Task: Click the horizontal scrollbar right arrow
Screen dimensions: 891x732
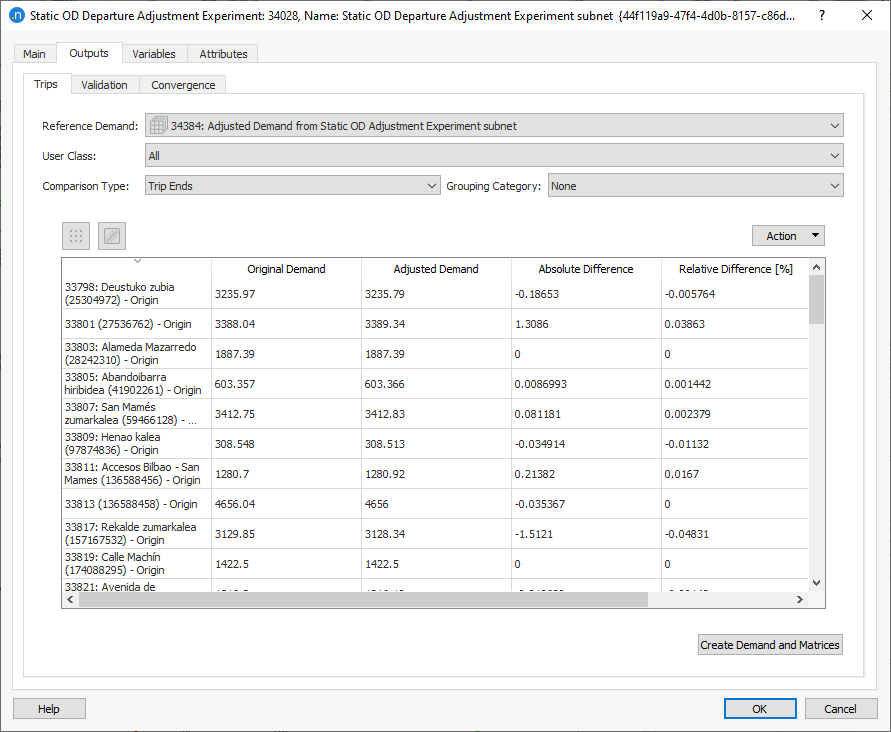Action: coord(799,599)
